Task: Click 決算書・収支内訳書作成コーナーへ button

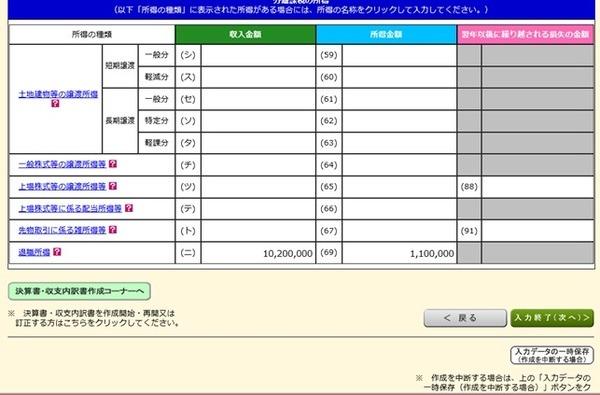Action: 79,291
